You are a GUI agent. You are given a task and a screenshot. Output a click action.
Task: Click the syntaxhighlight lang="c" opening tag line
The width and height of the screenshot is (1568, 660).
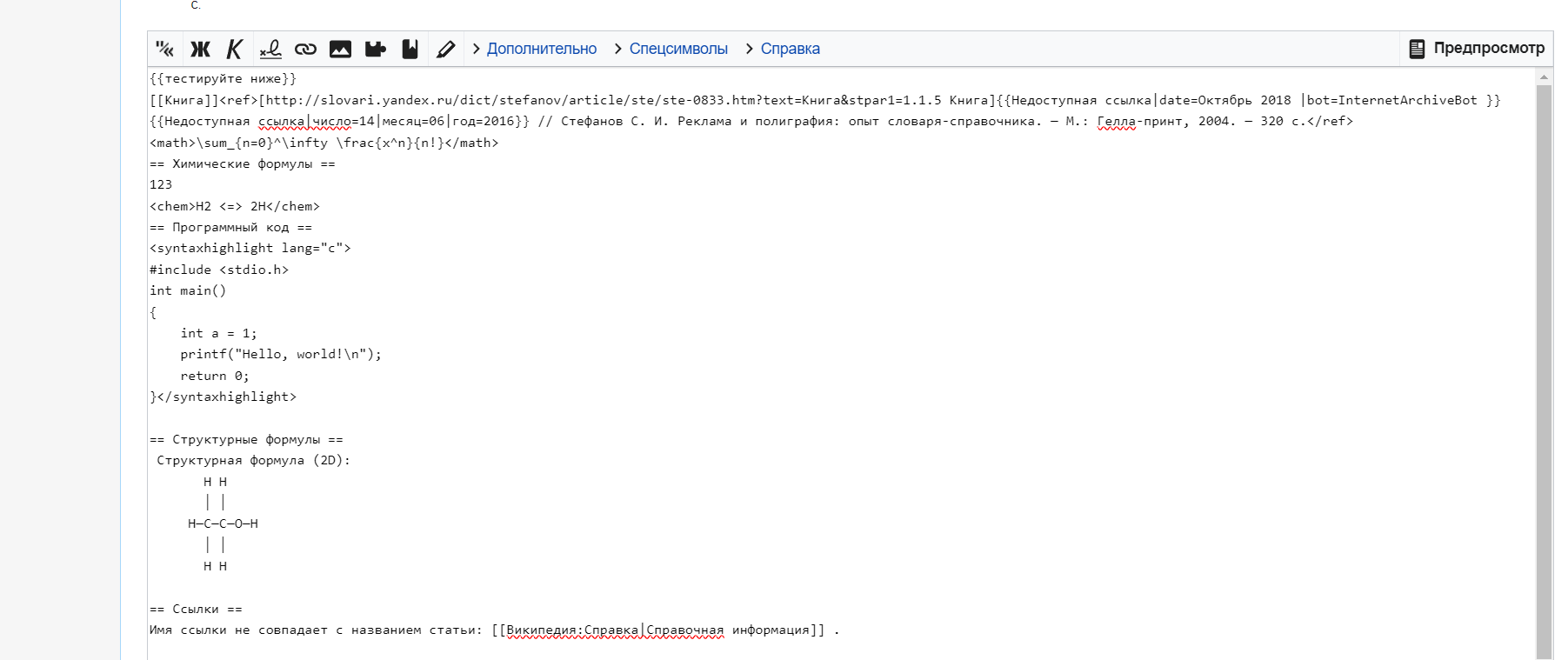point(250,248)
